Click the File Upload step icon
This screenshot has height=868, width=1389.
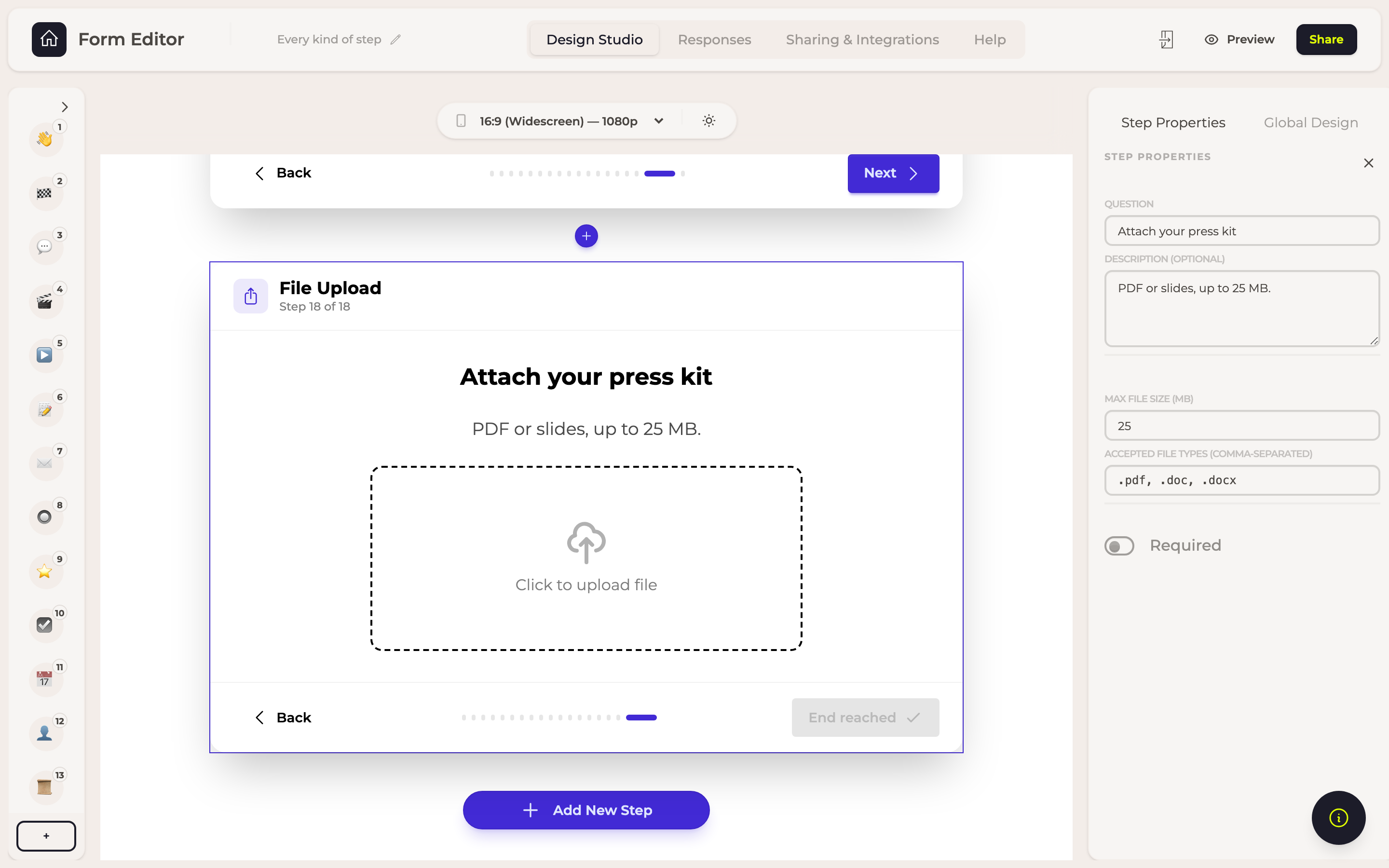(x=250, y=296)
